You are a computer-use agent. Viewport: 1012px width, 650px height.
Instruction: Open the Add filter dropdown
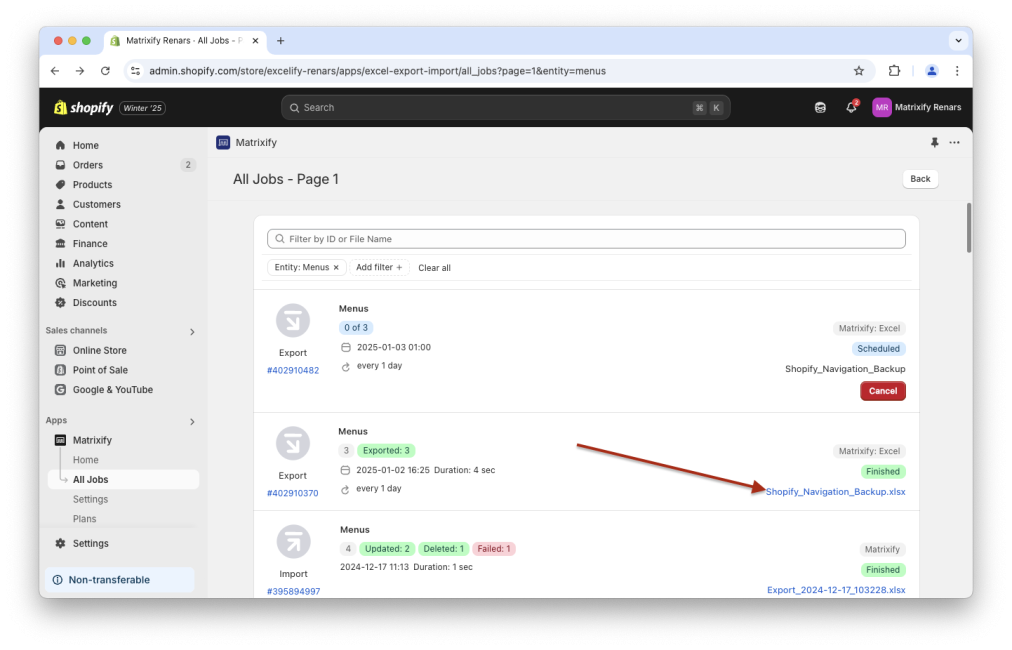click(x=378, y=267)
